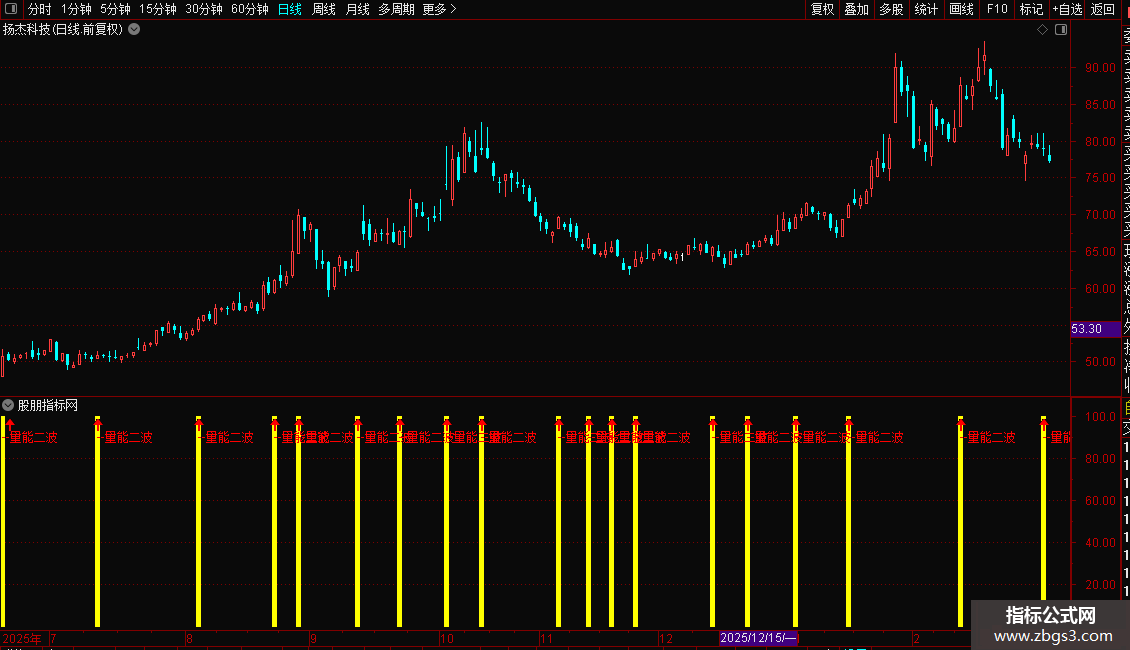
Task: Click the 扬杰科技(日线.前复权) title text
Action: pyautogui.click(x=63, y=30)
